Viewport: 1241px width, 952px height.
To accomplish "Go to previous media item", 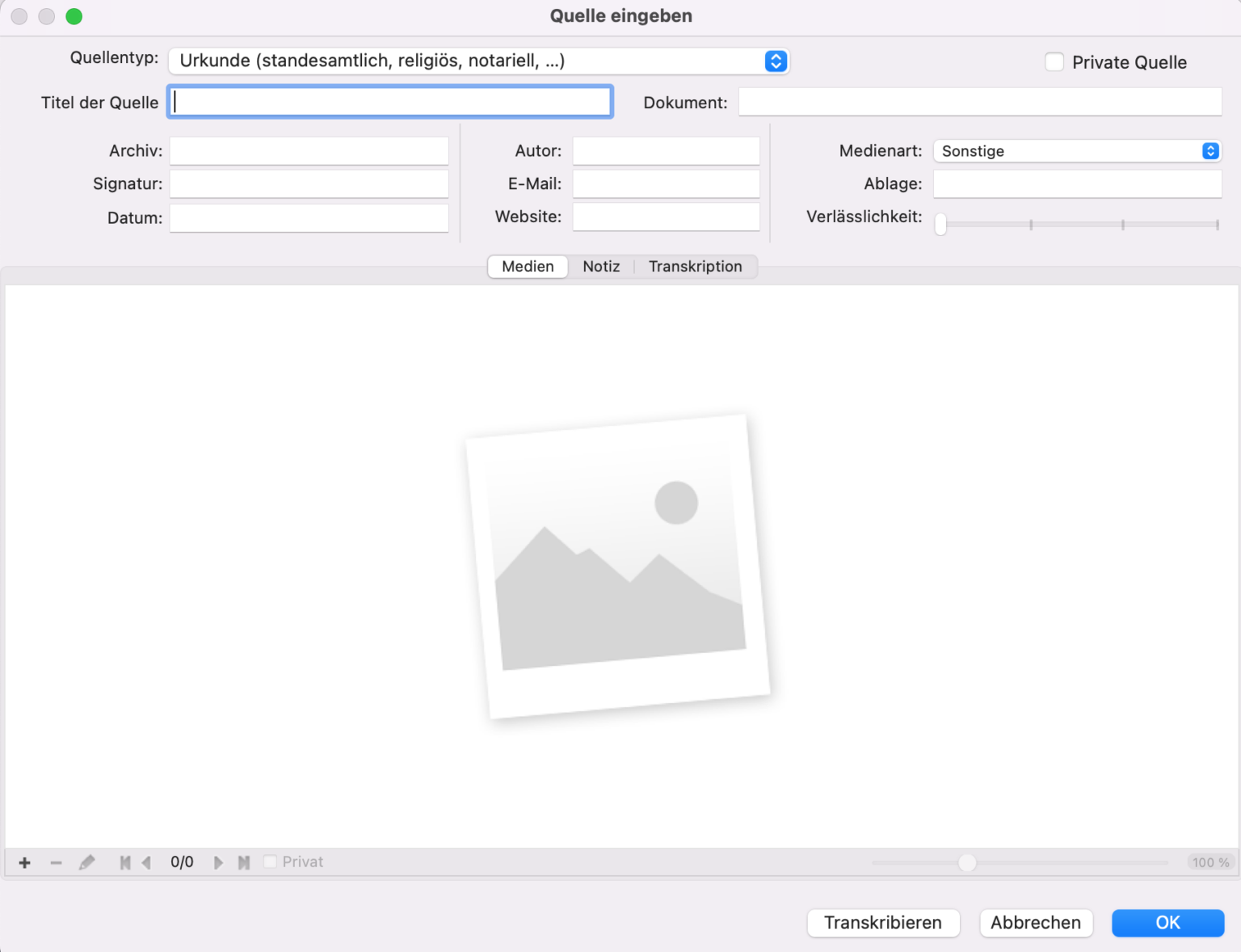I will click(x=146, y=862).
